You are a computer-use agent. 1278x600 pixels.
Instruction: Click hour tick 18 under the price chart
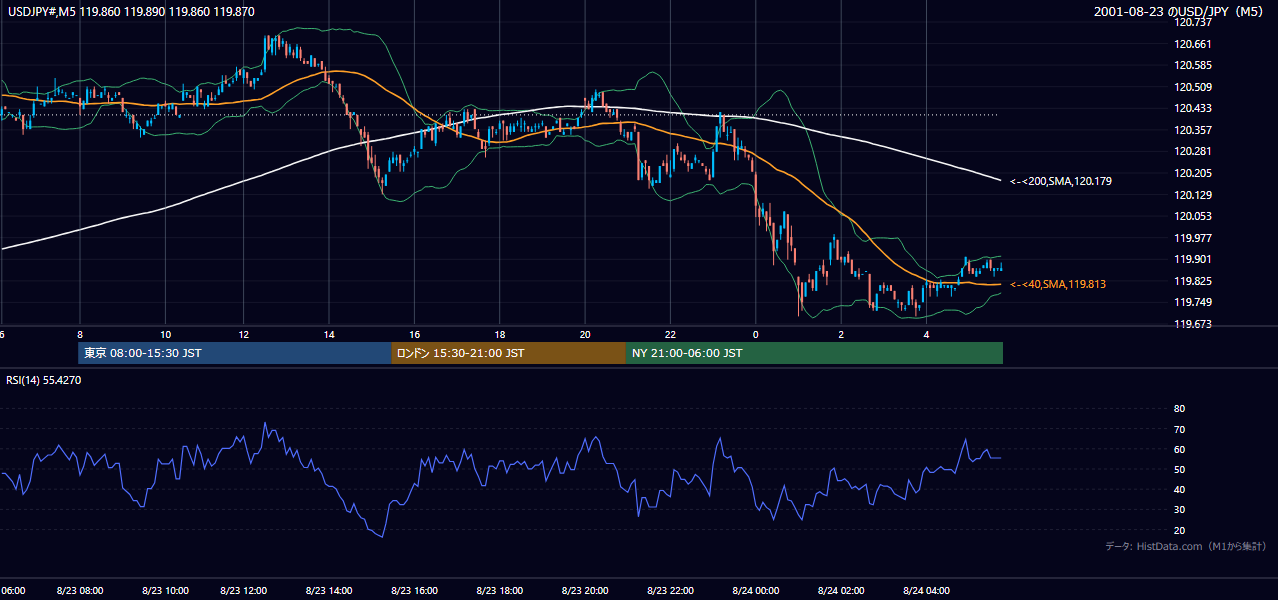(499, 335)
